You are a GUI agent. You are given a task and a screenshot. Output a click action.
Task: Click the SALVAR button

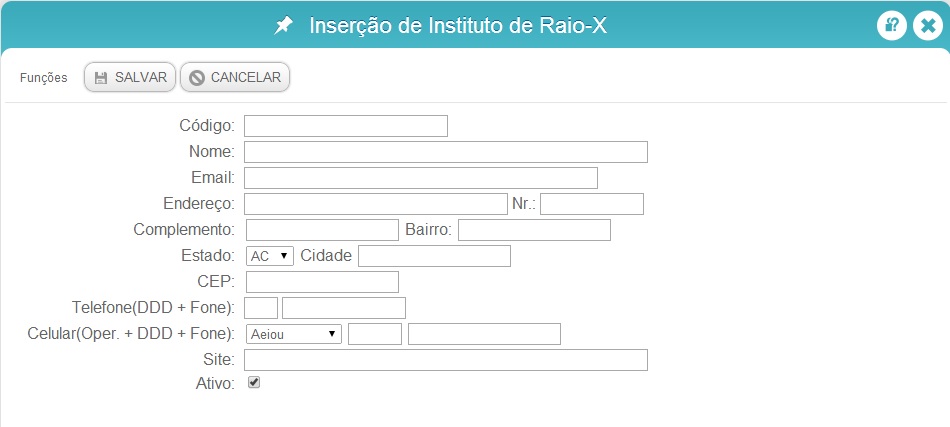(x=130, y=78)
